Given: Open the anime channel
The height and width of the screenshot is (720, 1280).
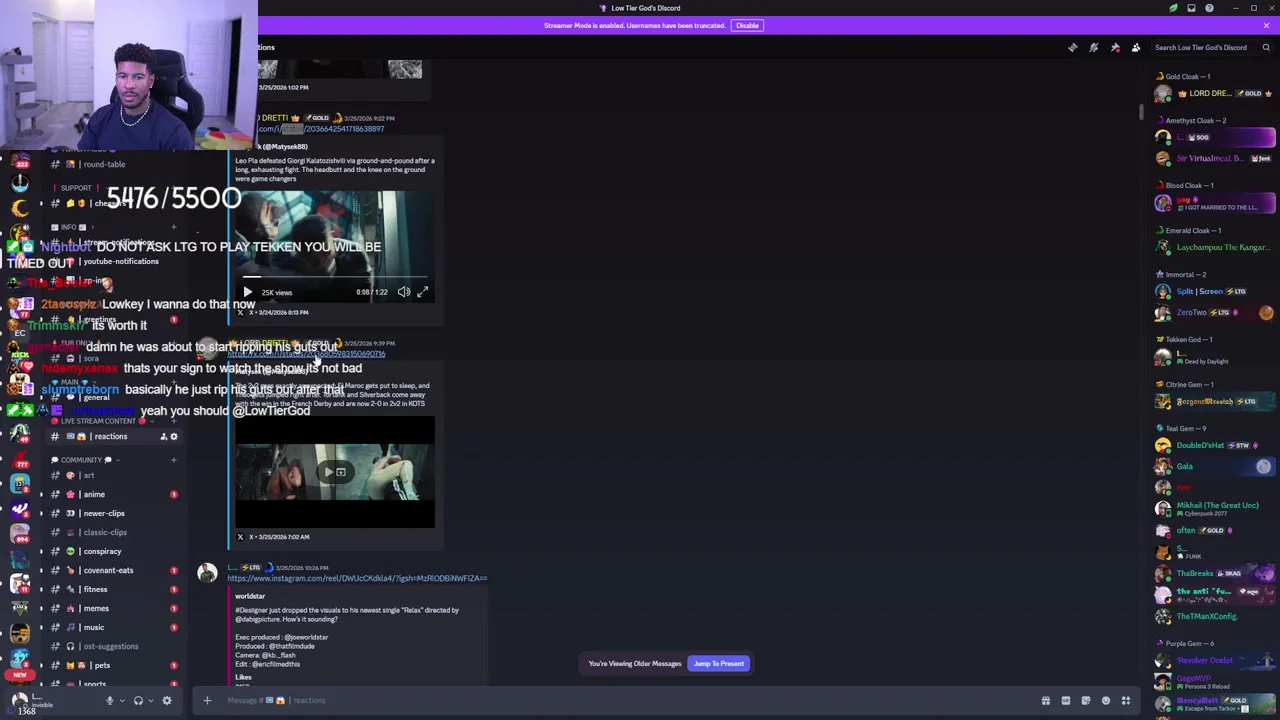Looking at the screenshot, I should pos(114,494).
